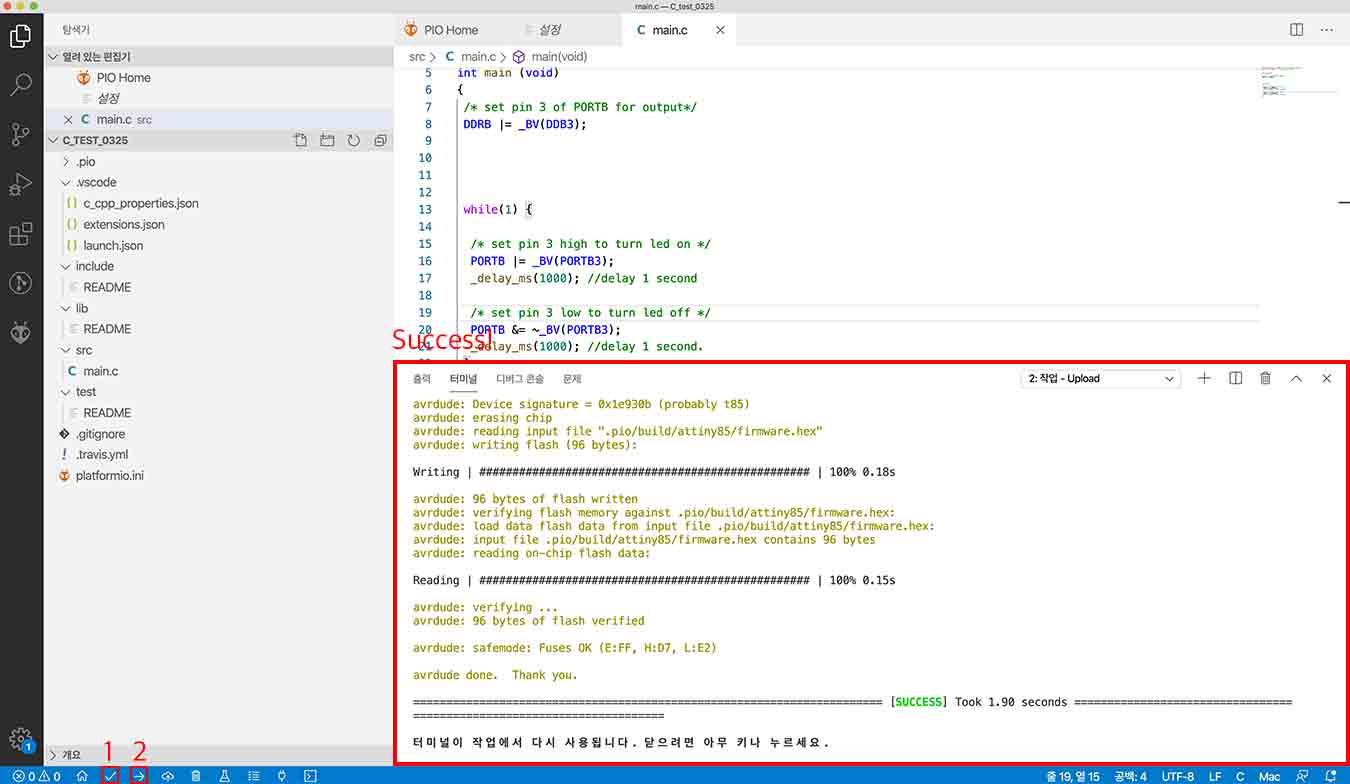1350x784 pixels.
Task: Click the PlatformIO Test flask icon
Action: point(225,776)
